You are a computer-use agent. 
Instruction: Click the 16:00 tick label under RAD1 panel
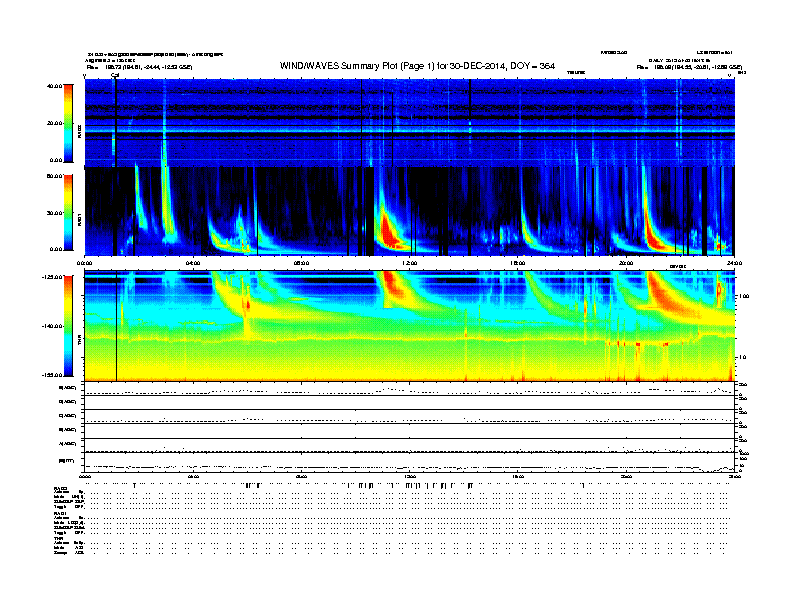[x=518, y=263]
